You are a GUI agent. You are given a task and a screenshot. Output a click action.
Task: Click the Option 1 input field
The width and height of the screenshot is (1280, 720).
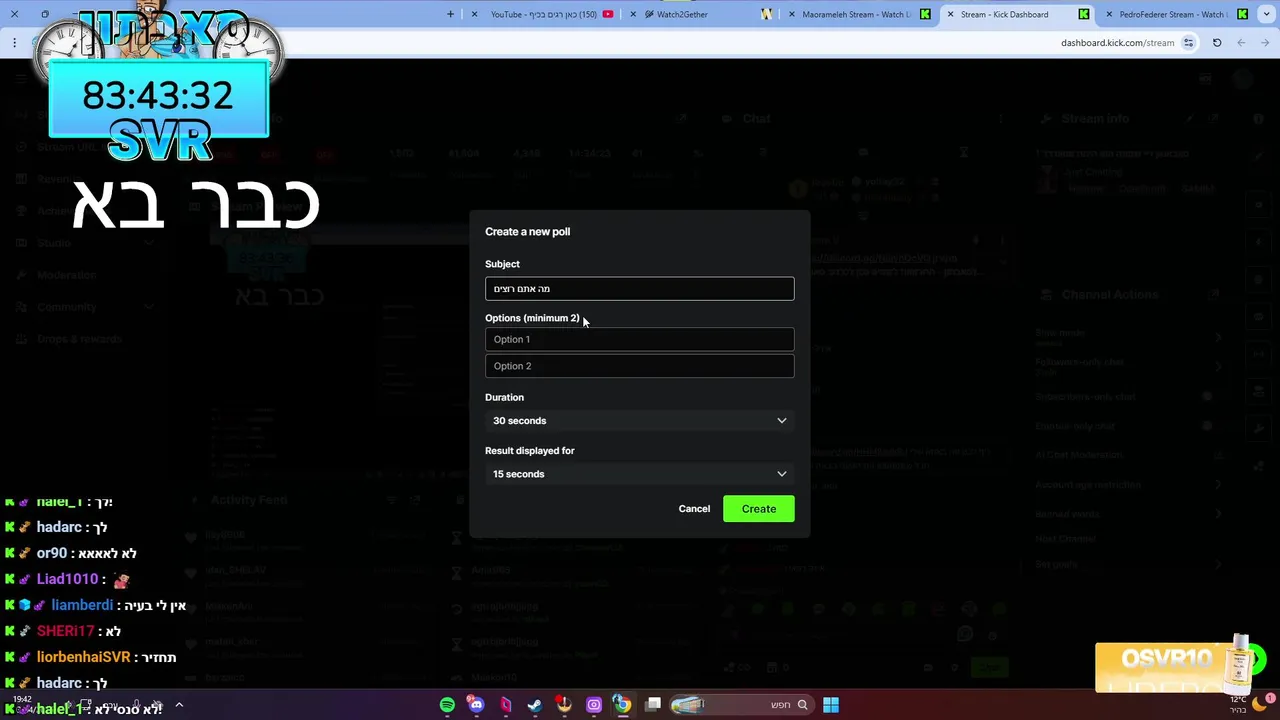[639, 339]
